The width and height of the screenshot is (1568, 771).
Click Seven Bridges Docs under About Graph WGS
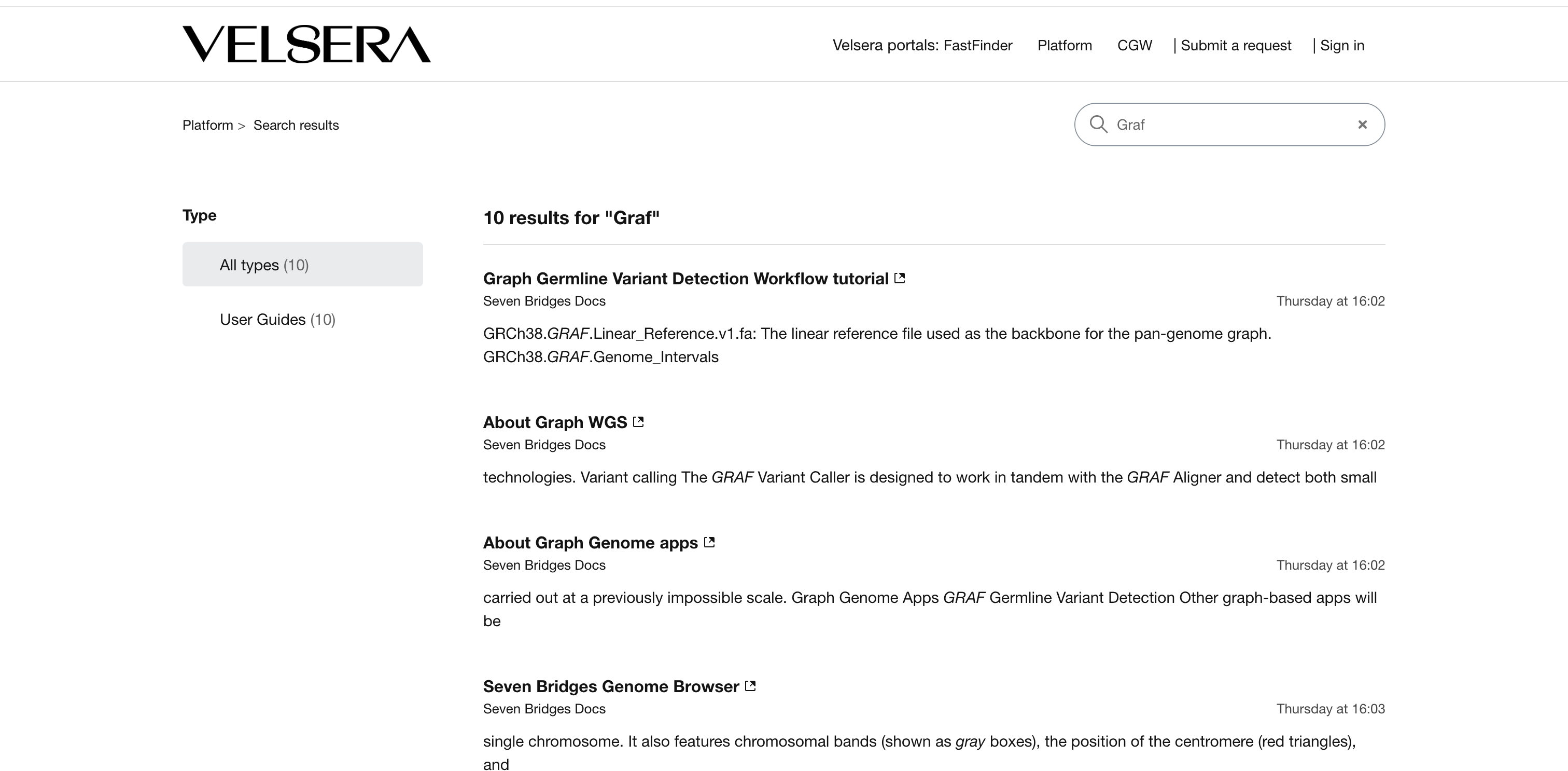click(544, 445)
